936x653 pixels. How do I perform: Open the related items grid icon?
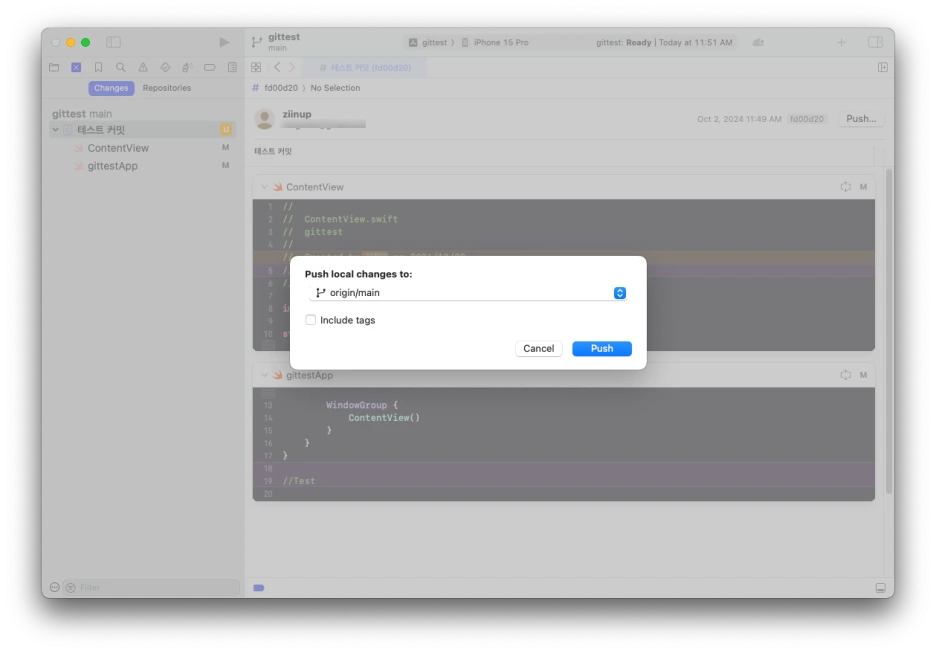[x=256, y=67]
